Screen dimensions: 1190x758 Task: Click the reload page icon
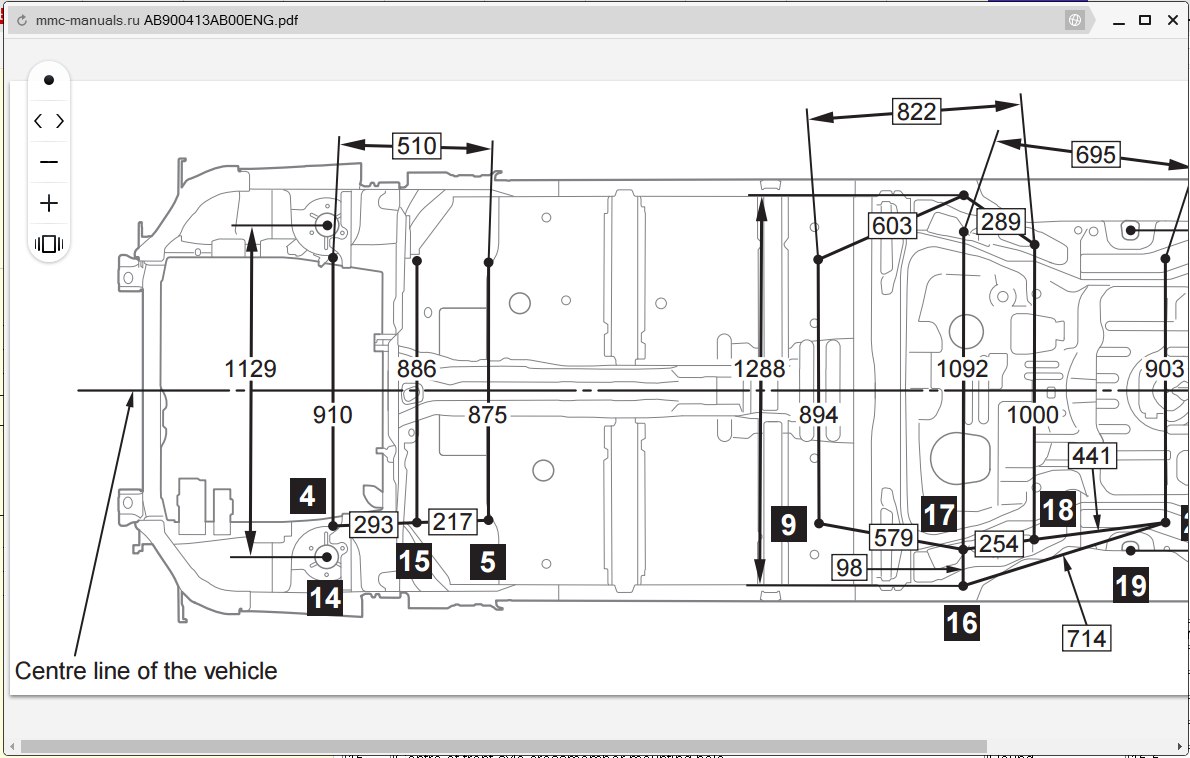(x=21, y=20)
